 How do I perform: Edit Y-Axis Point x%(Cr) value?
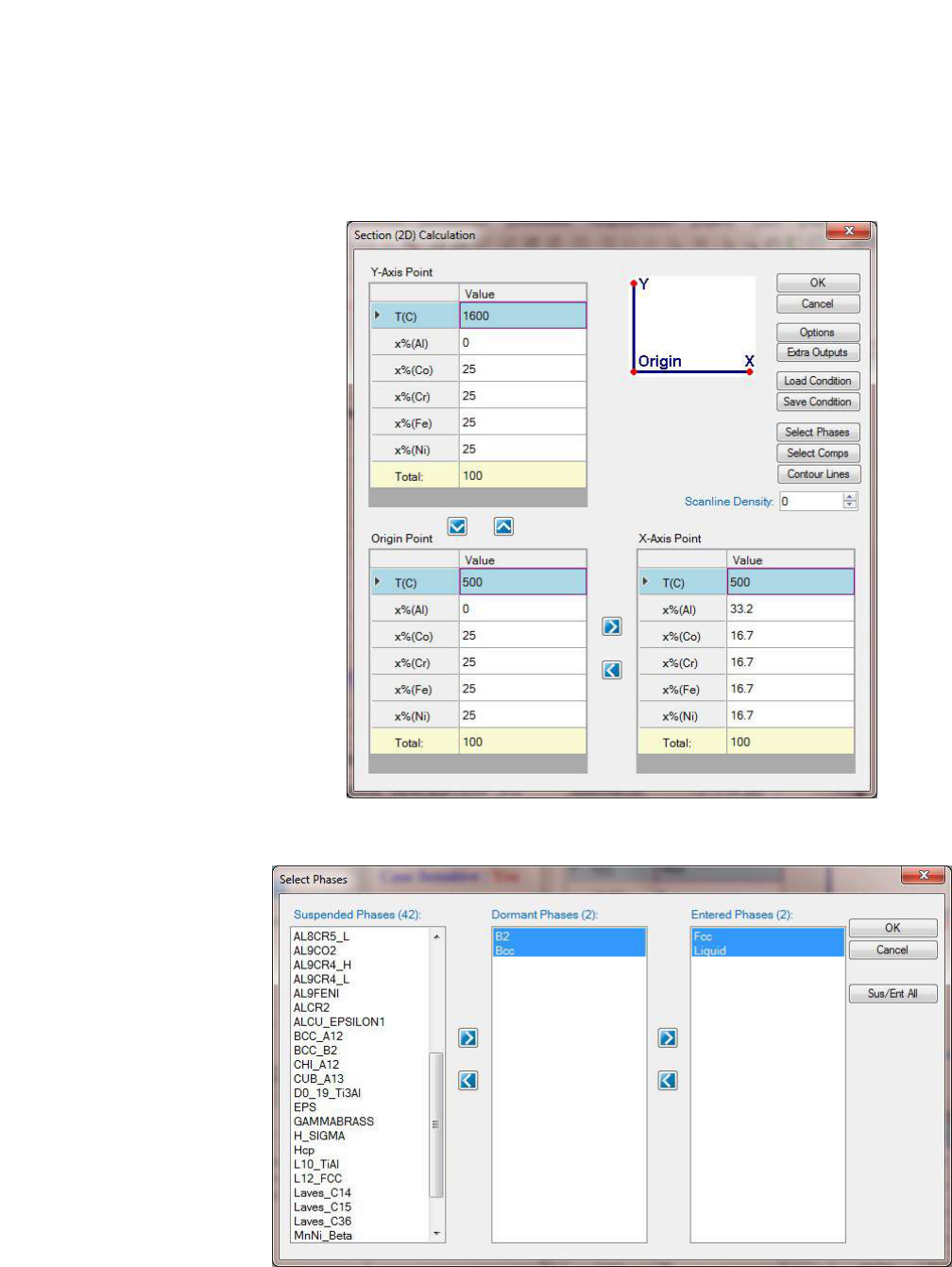tap(522, 395)
